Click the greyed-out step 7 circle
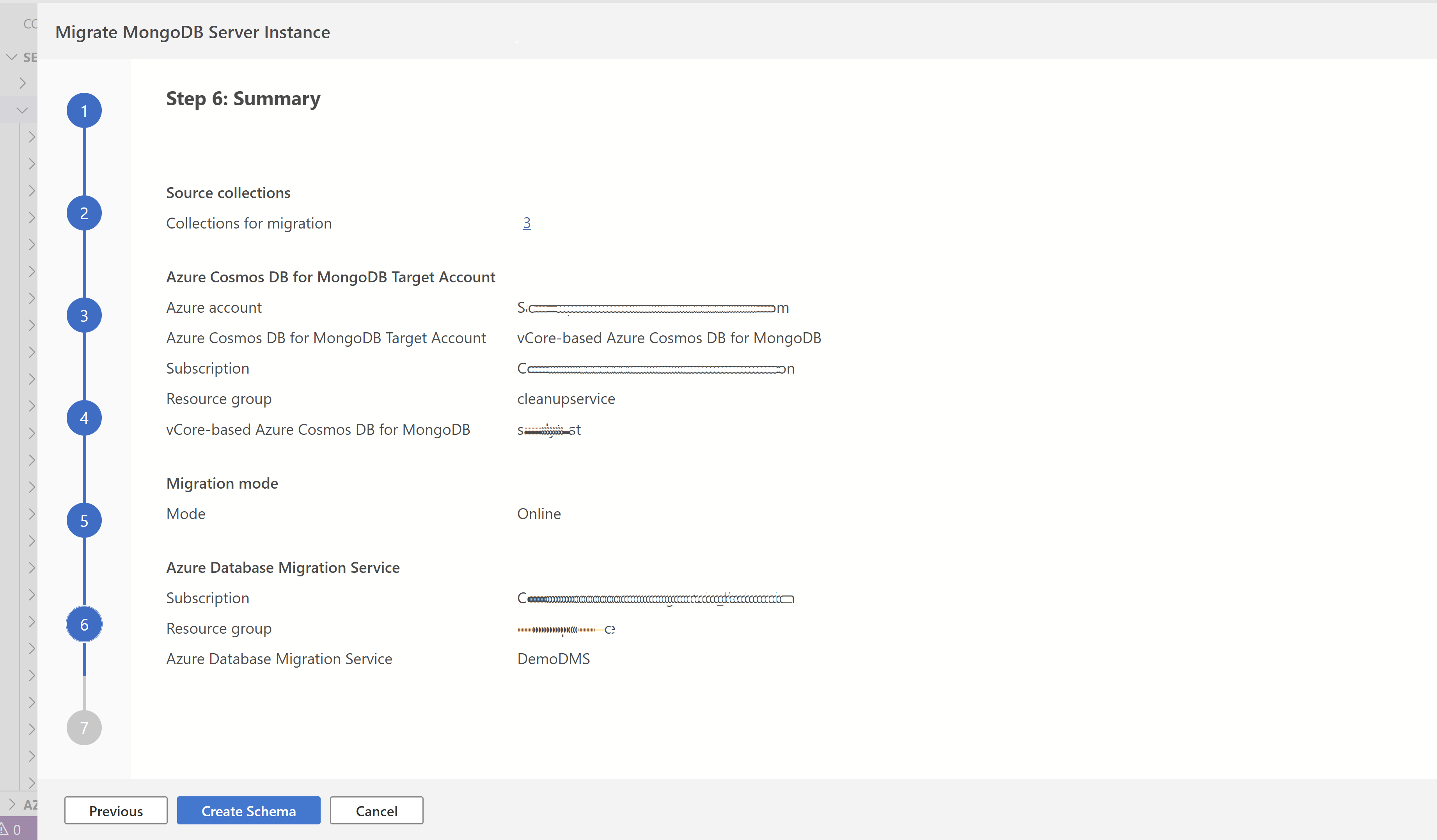This screenshot has width=1437, height=840. tap(84, 728)
